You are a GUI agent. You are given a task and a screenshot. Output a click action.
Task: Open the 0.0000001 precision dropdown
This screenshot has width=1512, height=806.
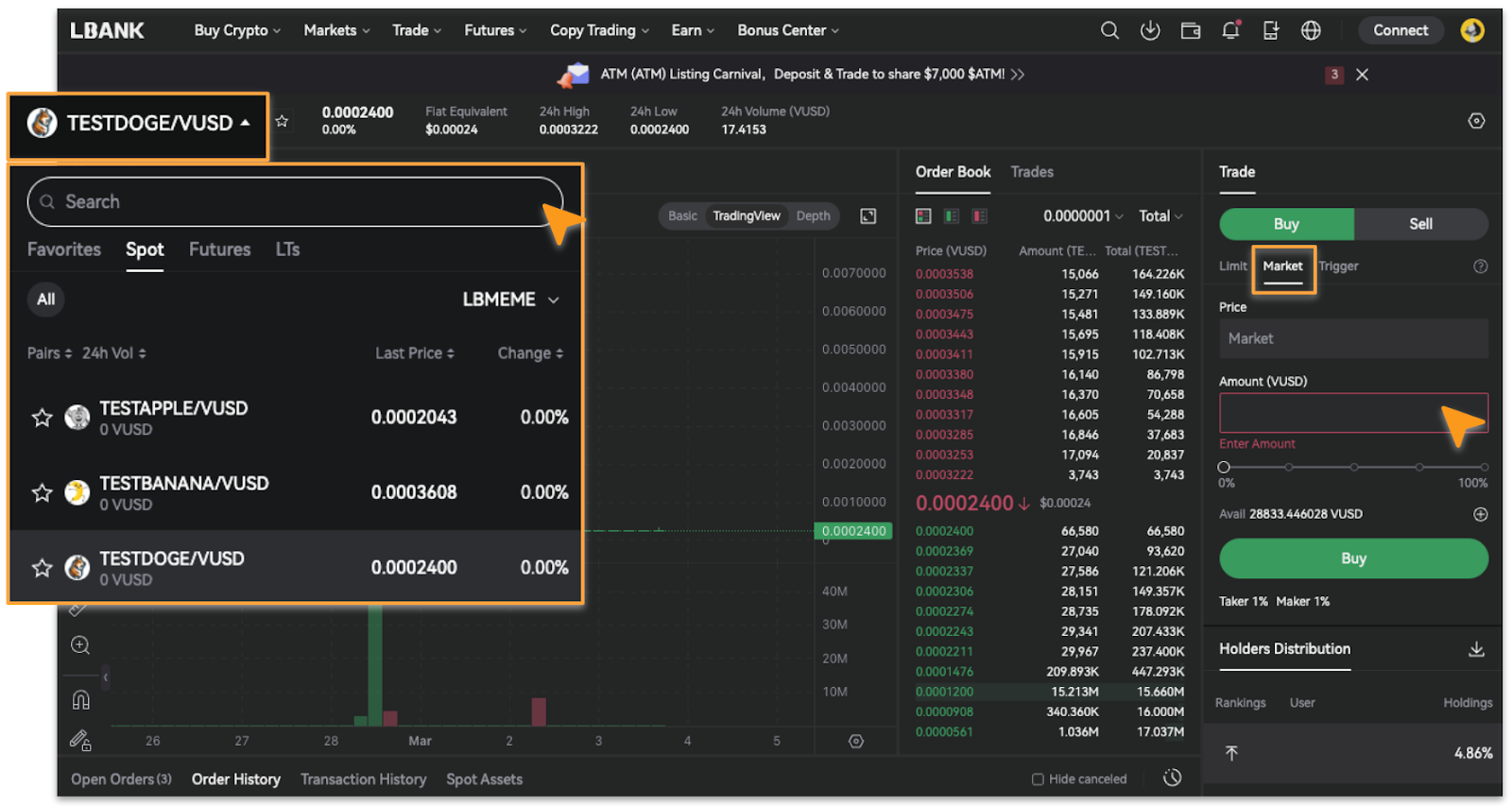pos(1083,216)
